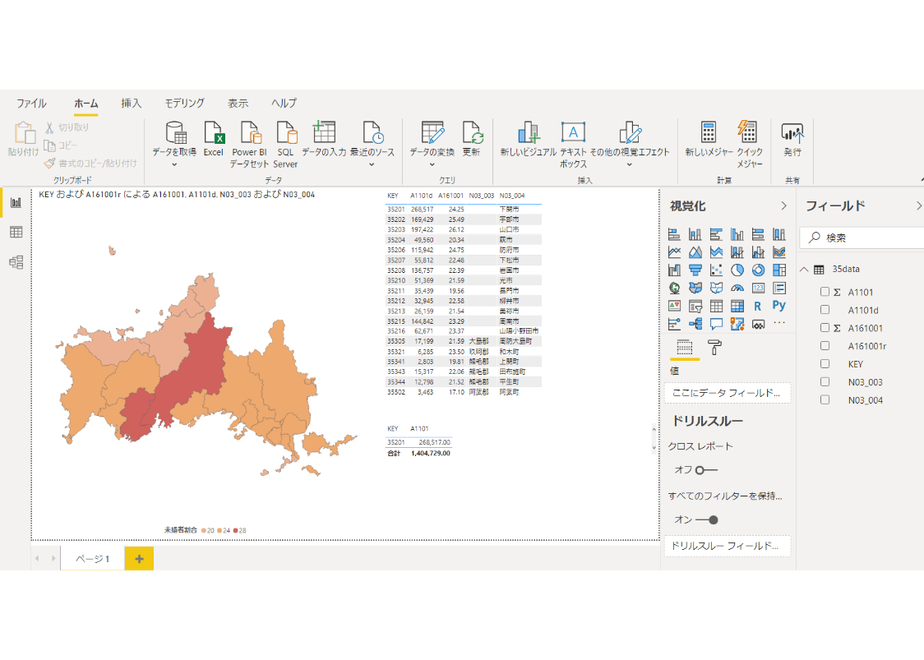This screenshot has width=924, height=660.
Task: Open the ヘルプ ribbon tab
Action: [x=283, y=103]
